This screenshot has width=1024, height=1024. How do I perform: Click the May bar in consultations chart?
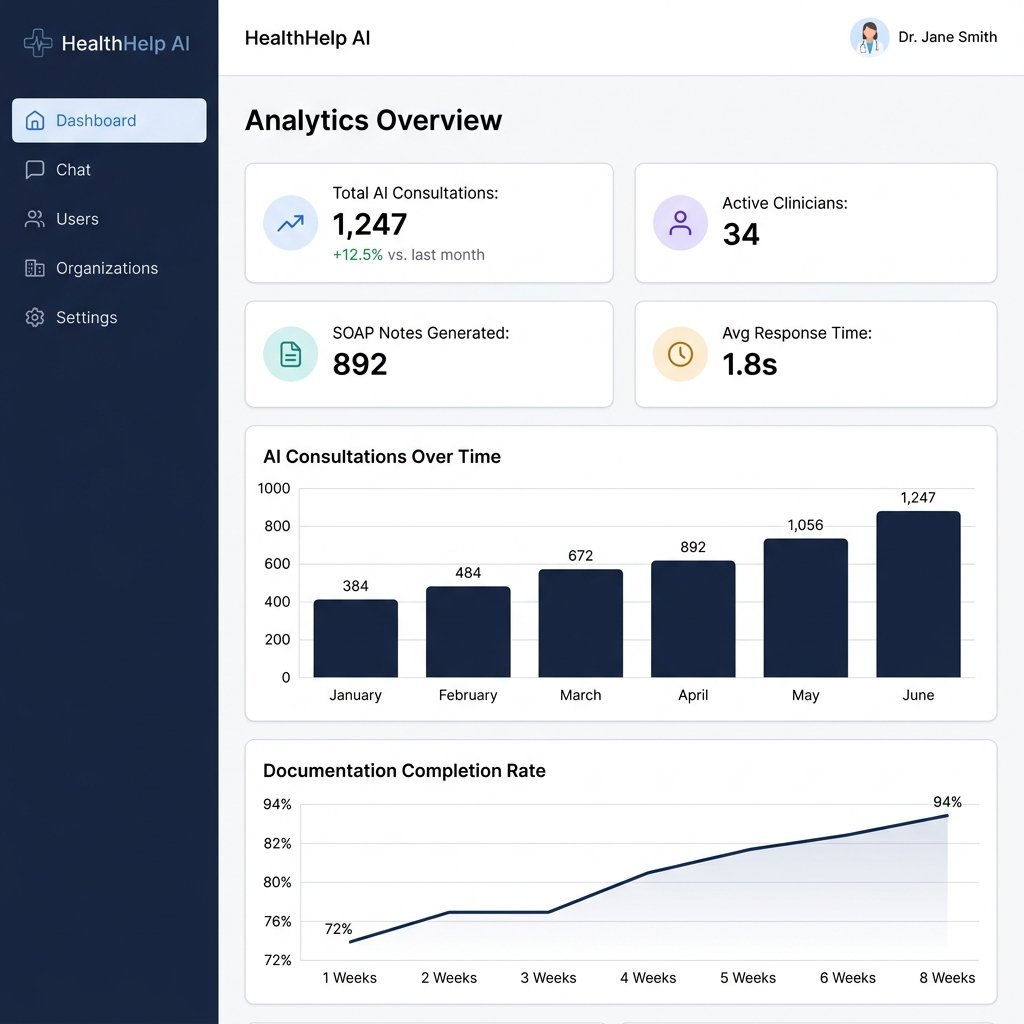click(806, 607)
